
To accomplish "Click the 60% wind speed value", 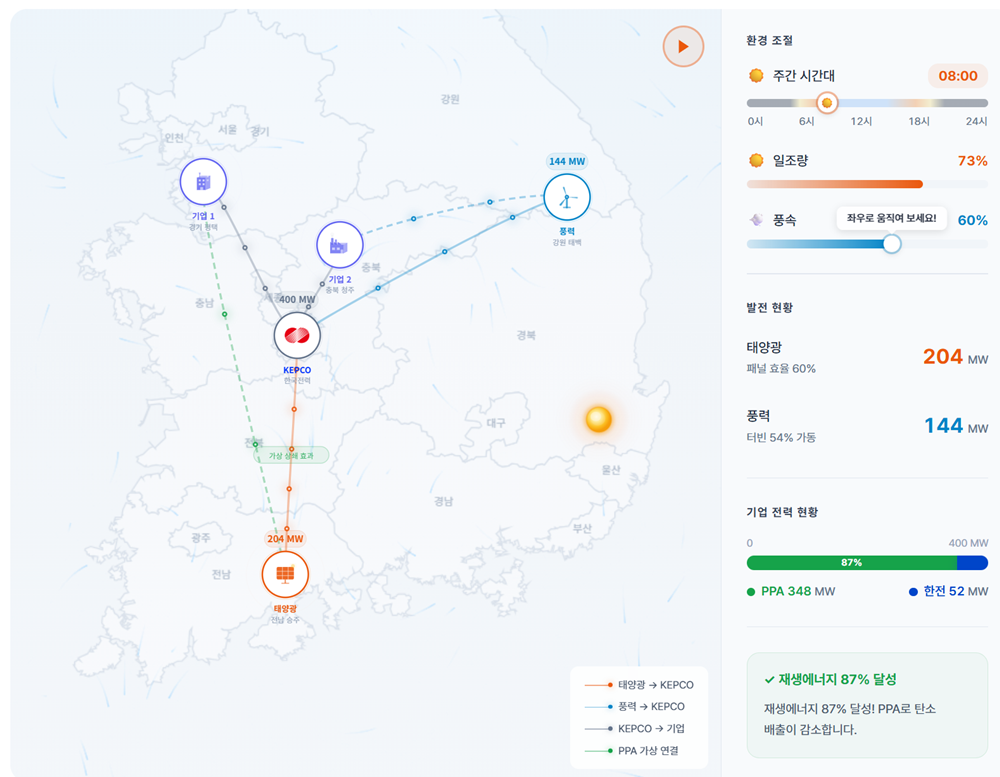I will pyautogui.click(x=972, y=221).
